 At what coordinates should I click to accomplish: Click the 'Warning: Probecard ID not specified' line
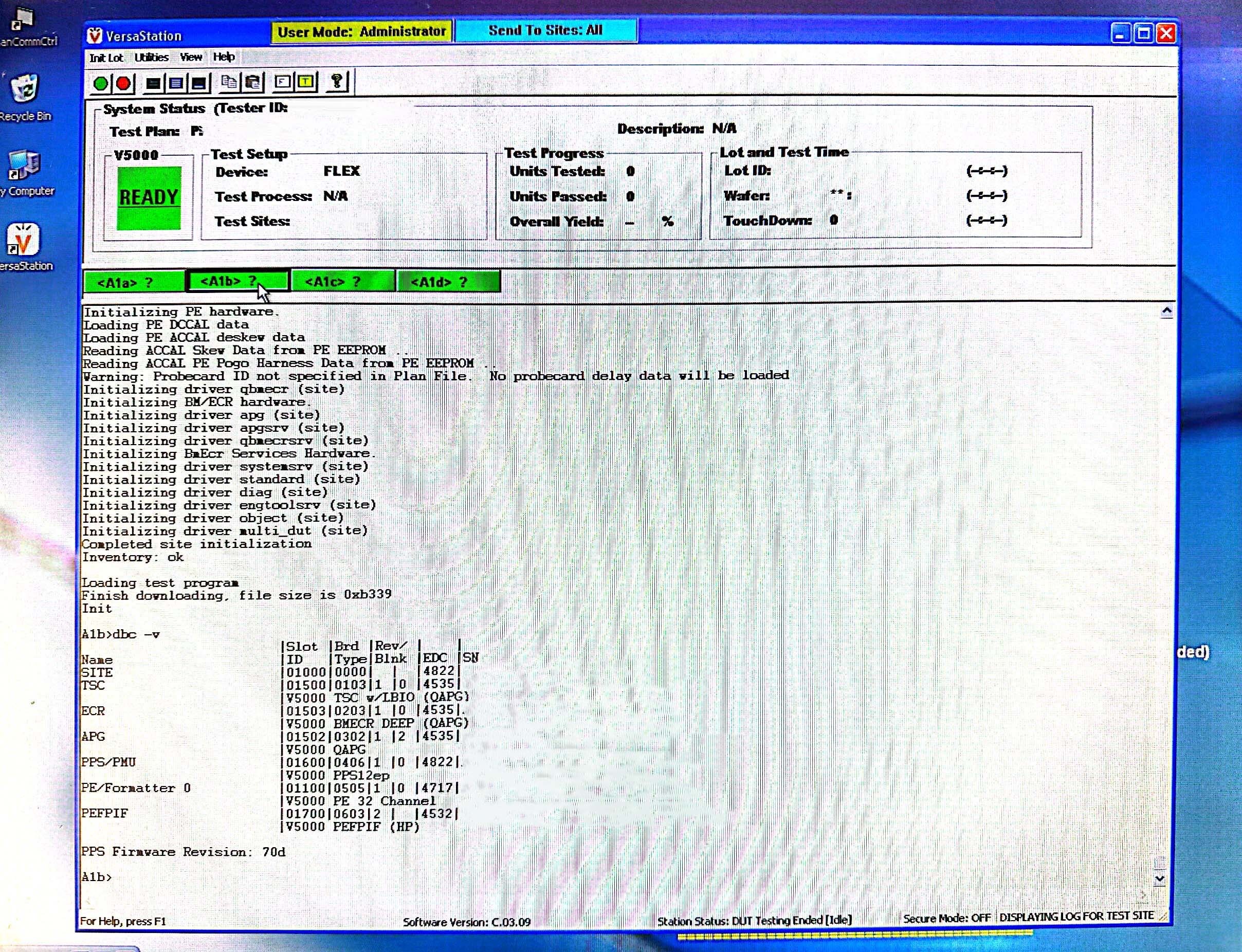point(436,376)
